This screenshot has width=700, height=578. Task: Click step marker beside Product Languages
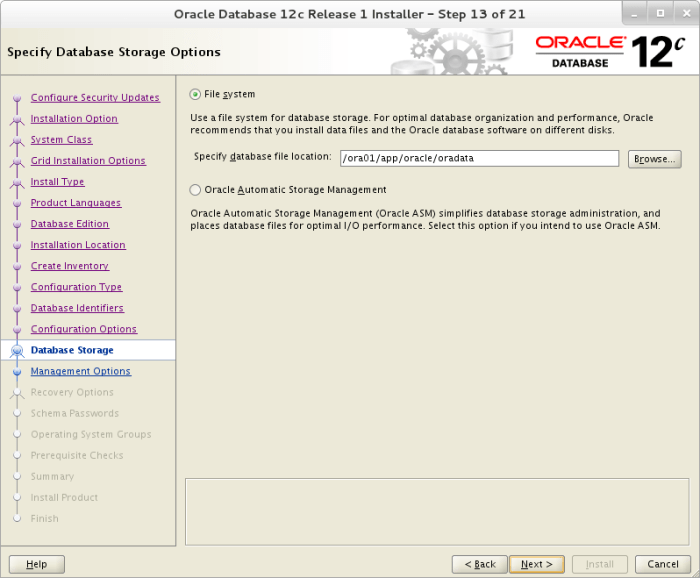[x=17, y=203]
